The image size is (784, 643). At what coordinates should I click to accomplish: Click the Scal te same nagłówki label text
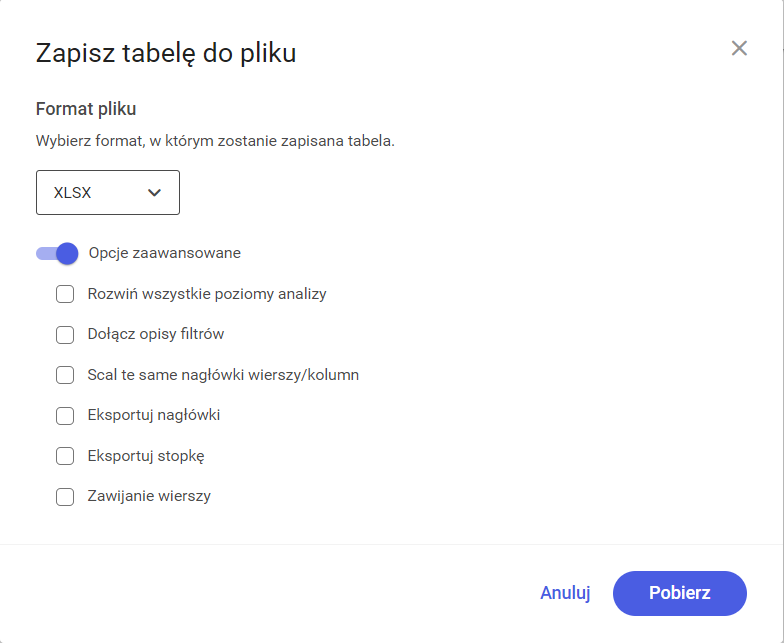tap(223, 375)
